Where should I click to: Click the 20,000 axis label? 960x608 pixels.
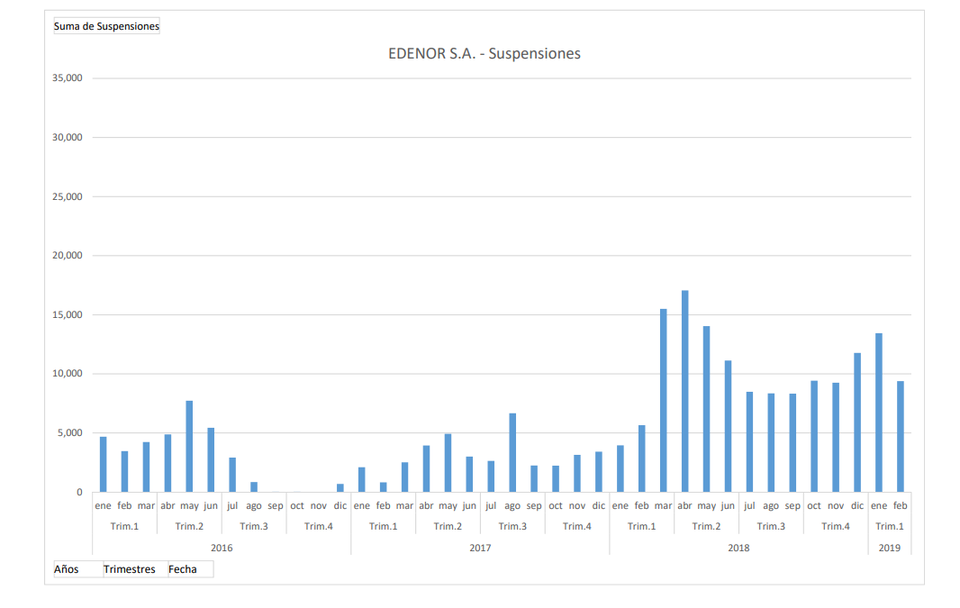67,255
